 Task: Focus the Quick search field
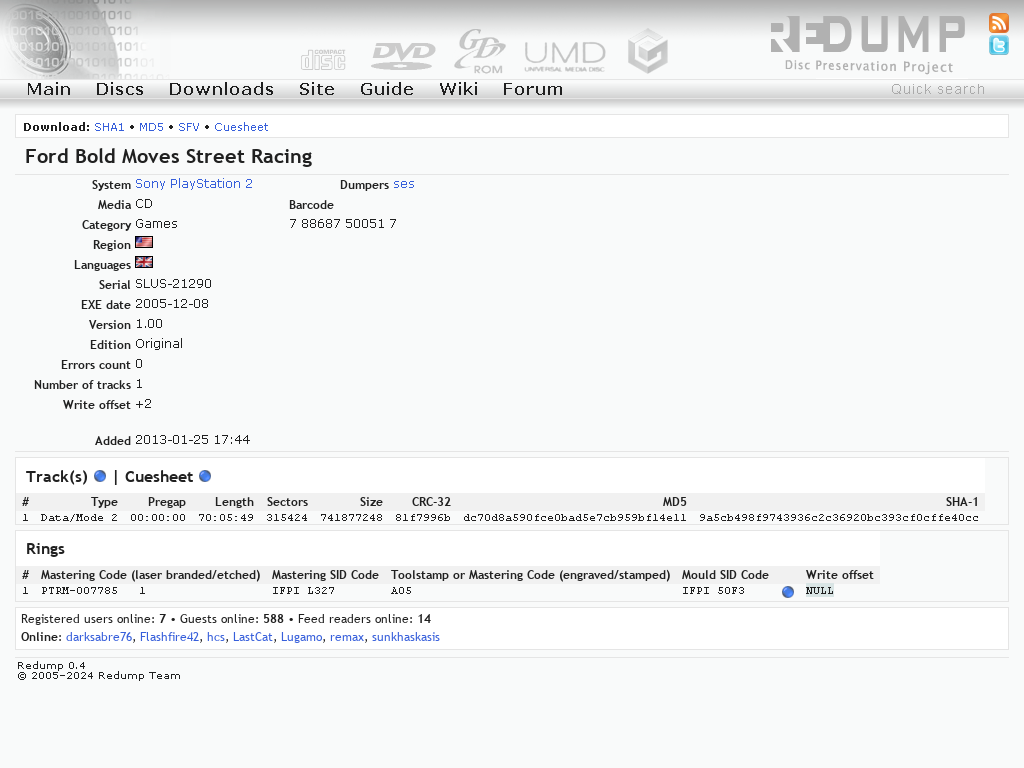(x=938, y=89)
